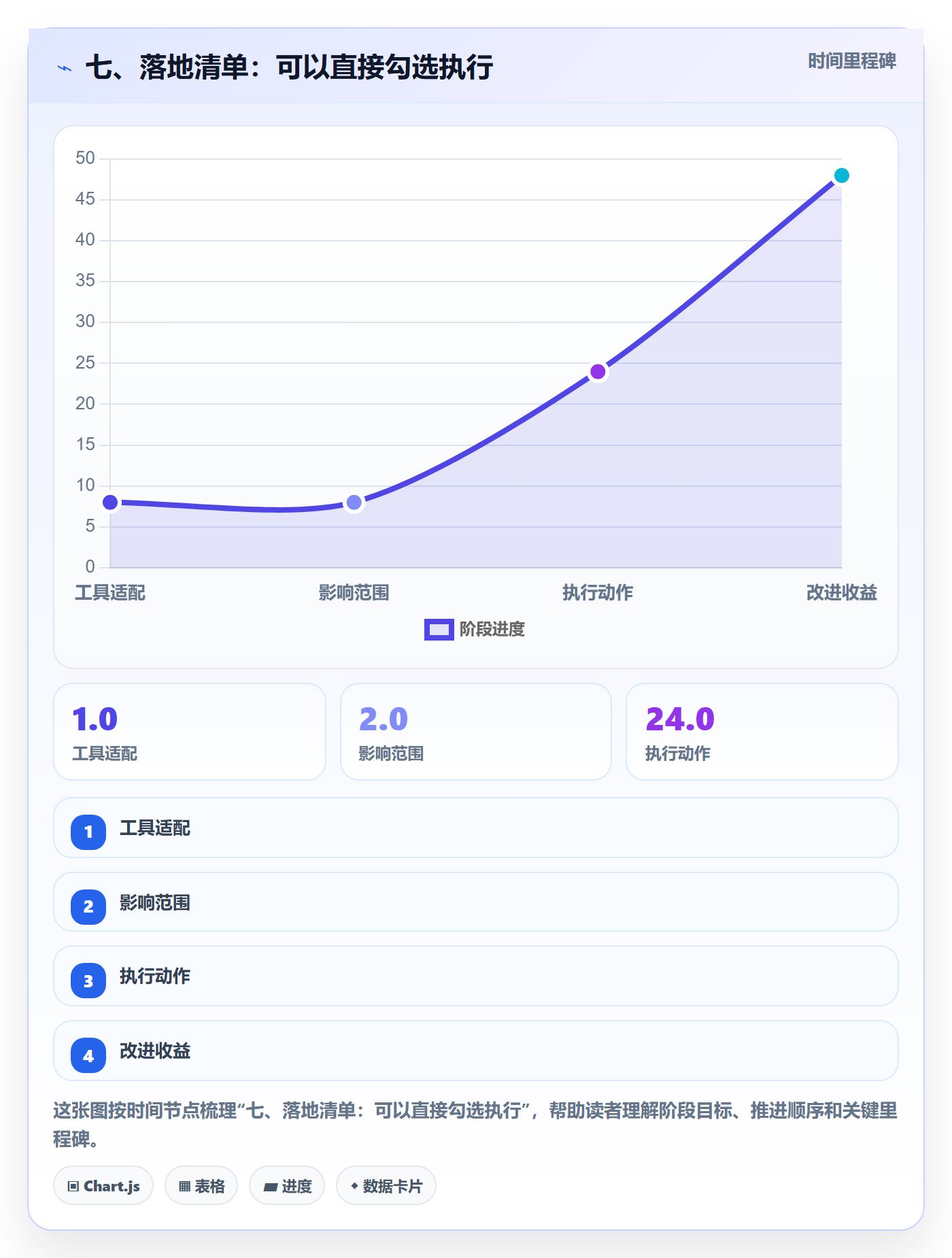Click the 数据卡片 tag chip
This screenshot has height=1258, width=952.
click(x=386, y=1186)
